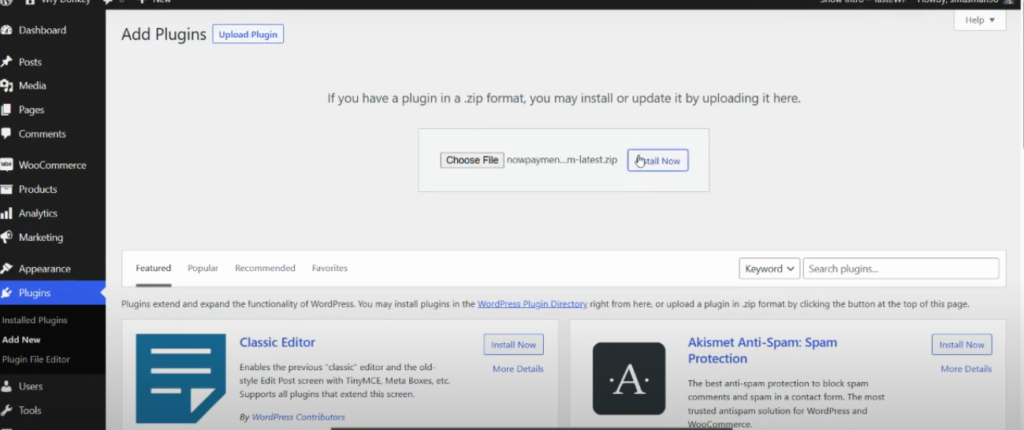Screen dimensions: 1024x430
Task: Click the Appearance paintbrush icon
Action: [6, 269]
